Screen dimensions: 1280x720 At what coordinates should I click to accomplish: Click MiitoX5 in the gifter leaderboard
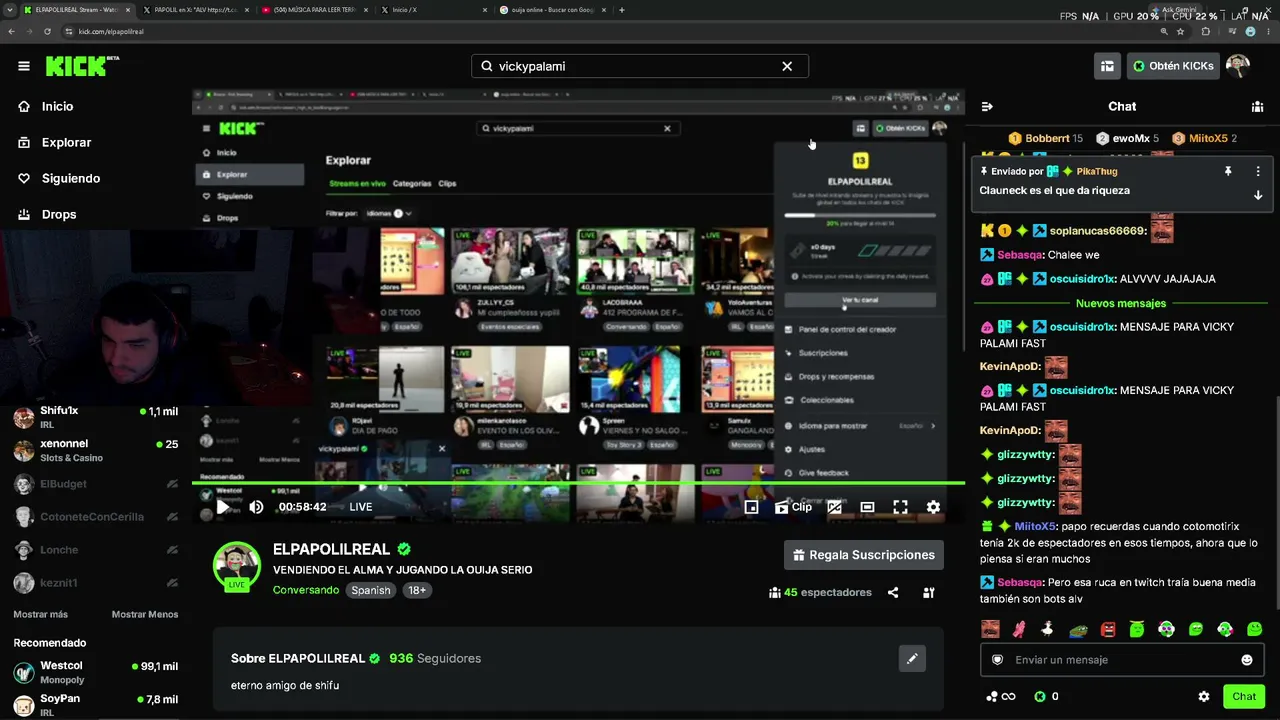(x=1205, y=138)
